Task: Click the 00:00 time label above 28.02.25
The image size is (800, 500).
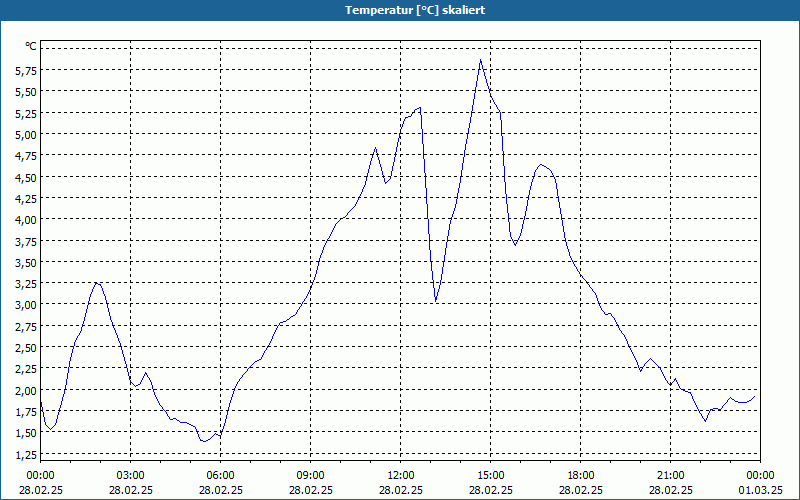Action: tap(40, 476)
